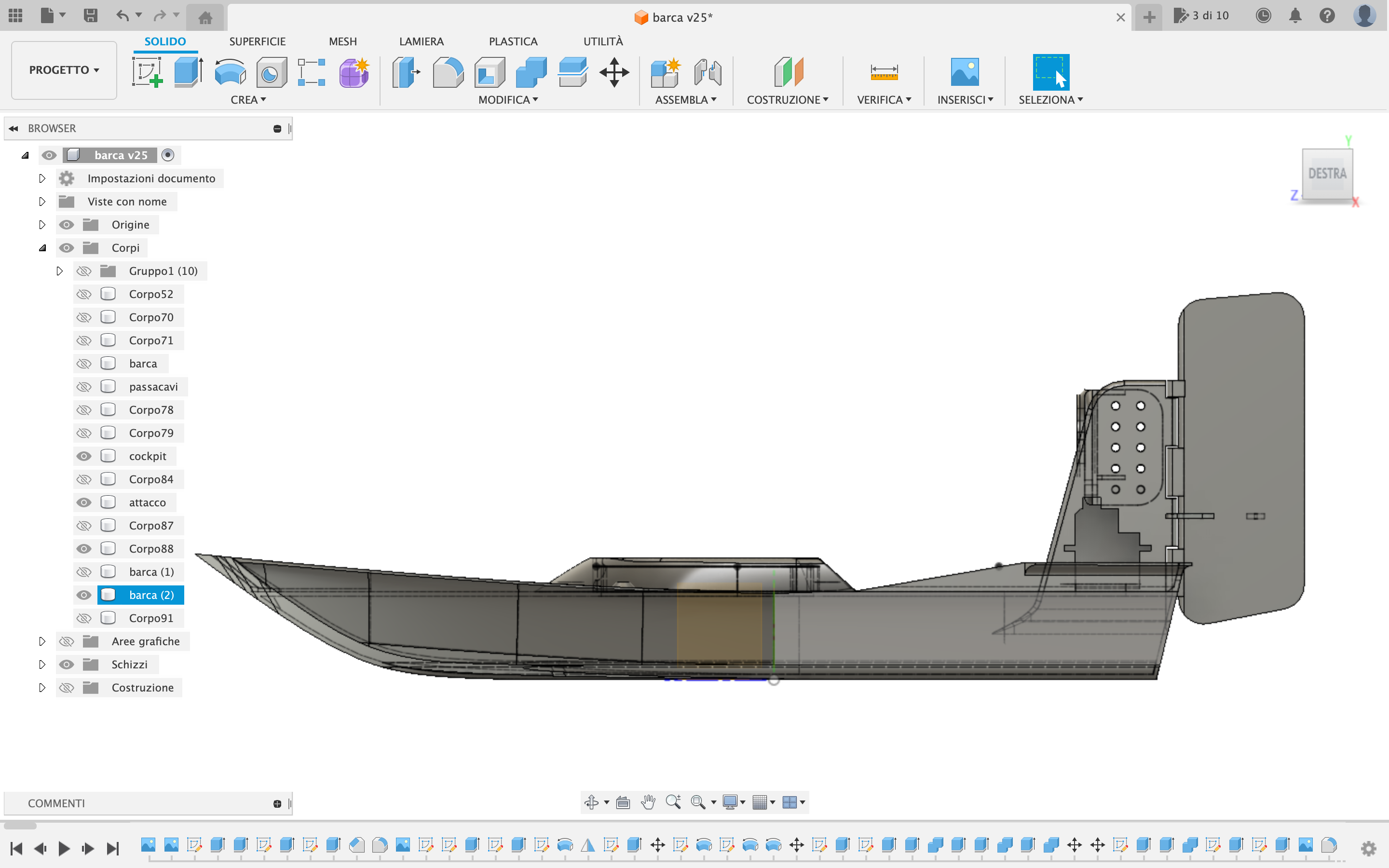
Task: Open the ASSEMBLA menu
Action: click(x=686, y=100)
